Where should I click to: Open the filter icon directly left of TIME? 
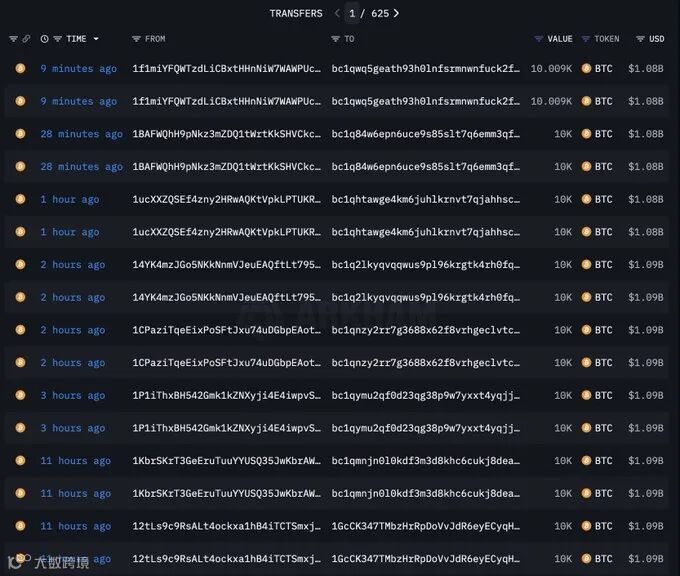(x=57, y=39)
